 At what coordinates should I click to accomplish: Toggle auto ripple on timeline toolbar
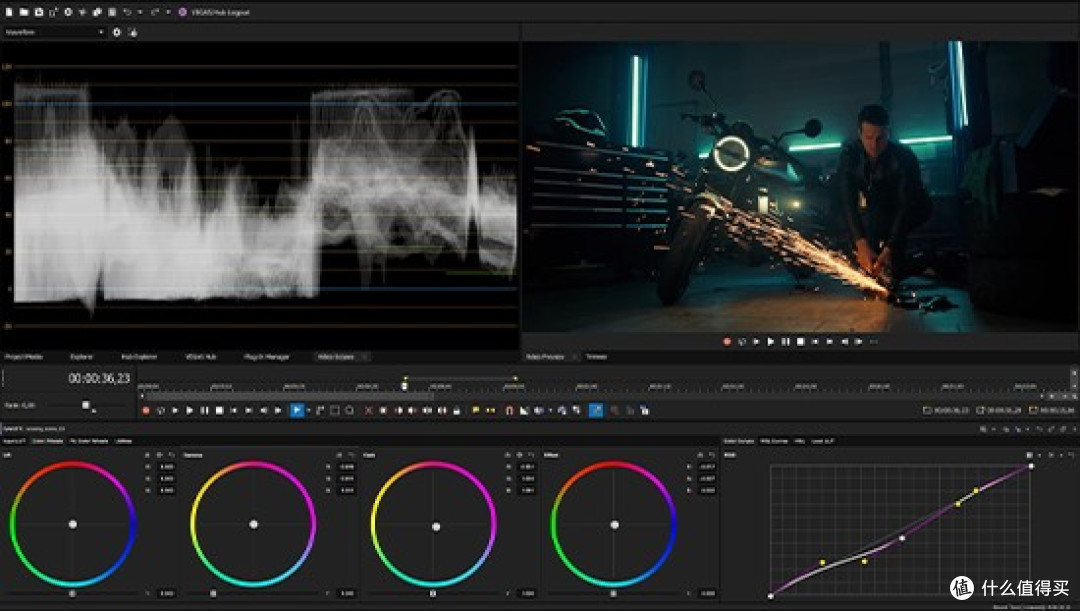tap(539, 411)
